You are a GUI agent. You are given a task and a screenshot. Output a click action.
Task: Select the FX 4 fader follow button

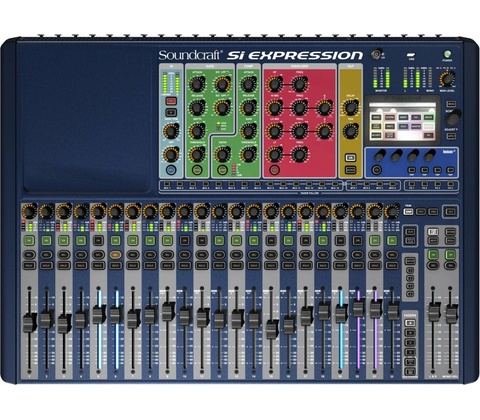point(450,184)
